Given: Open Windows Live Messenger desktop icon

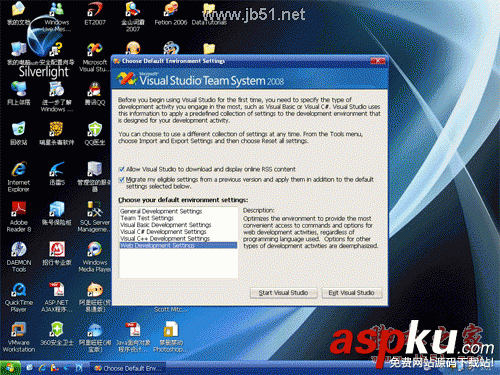Looking at the screenshot, I should (57, 15).
